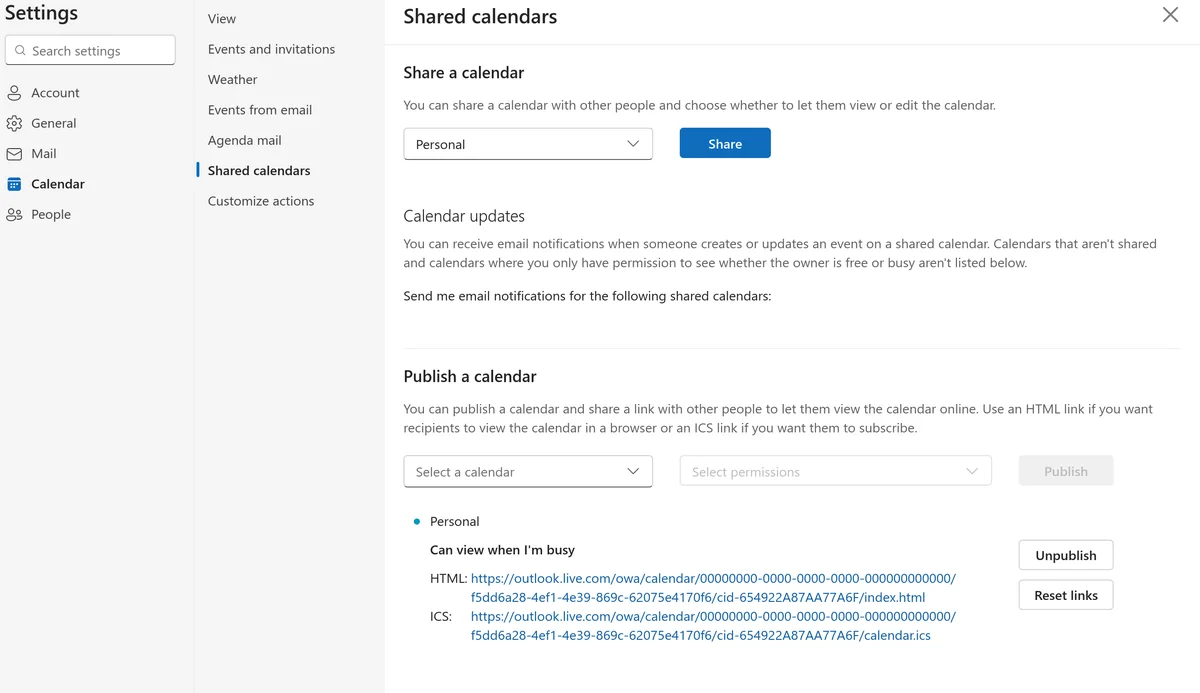Reset the calendar sharing links
Screen dimensions: 1200x693
coord(1065,595)
